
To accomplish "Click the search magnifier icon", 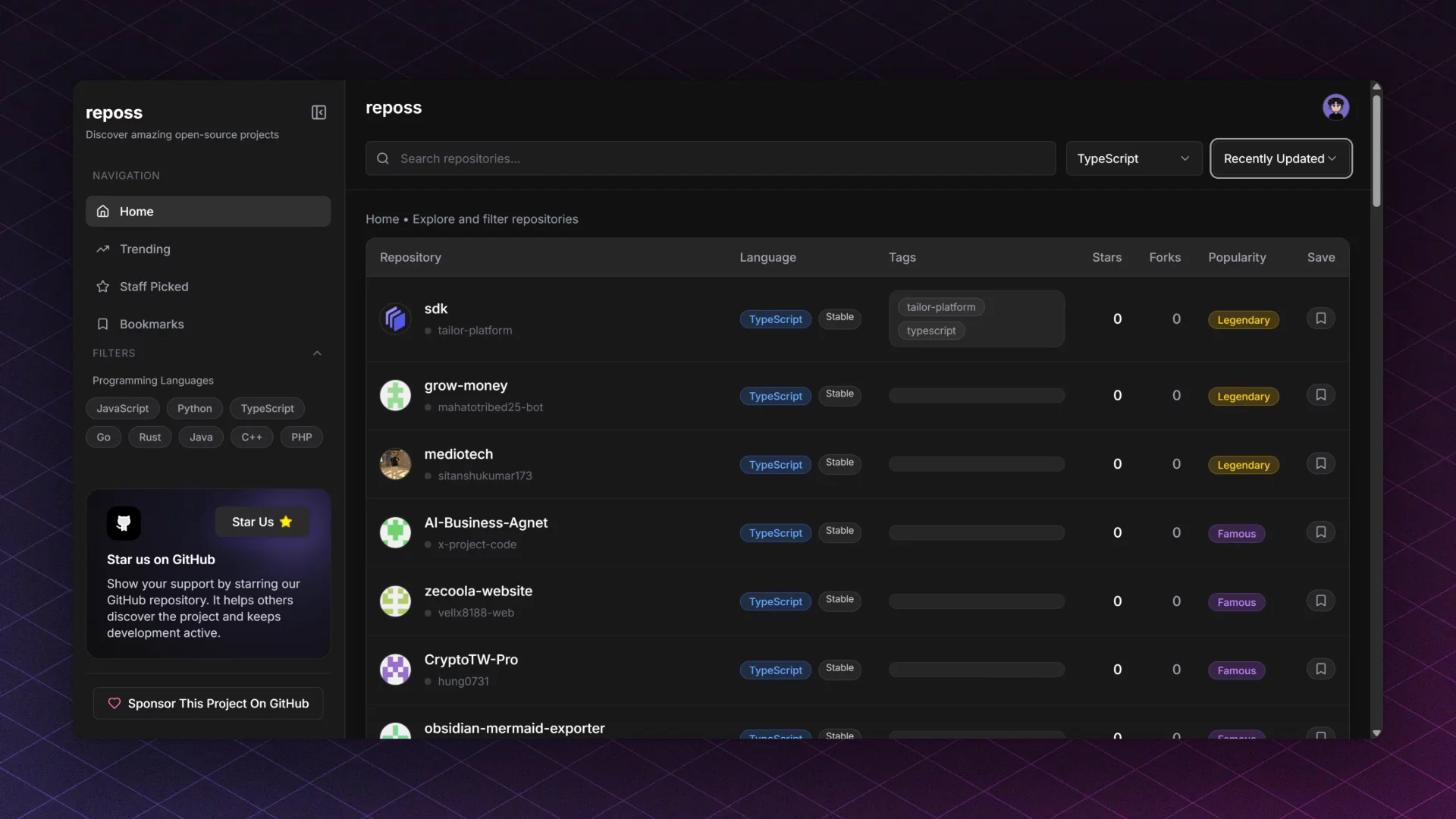I will [x=383, y=158].
